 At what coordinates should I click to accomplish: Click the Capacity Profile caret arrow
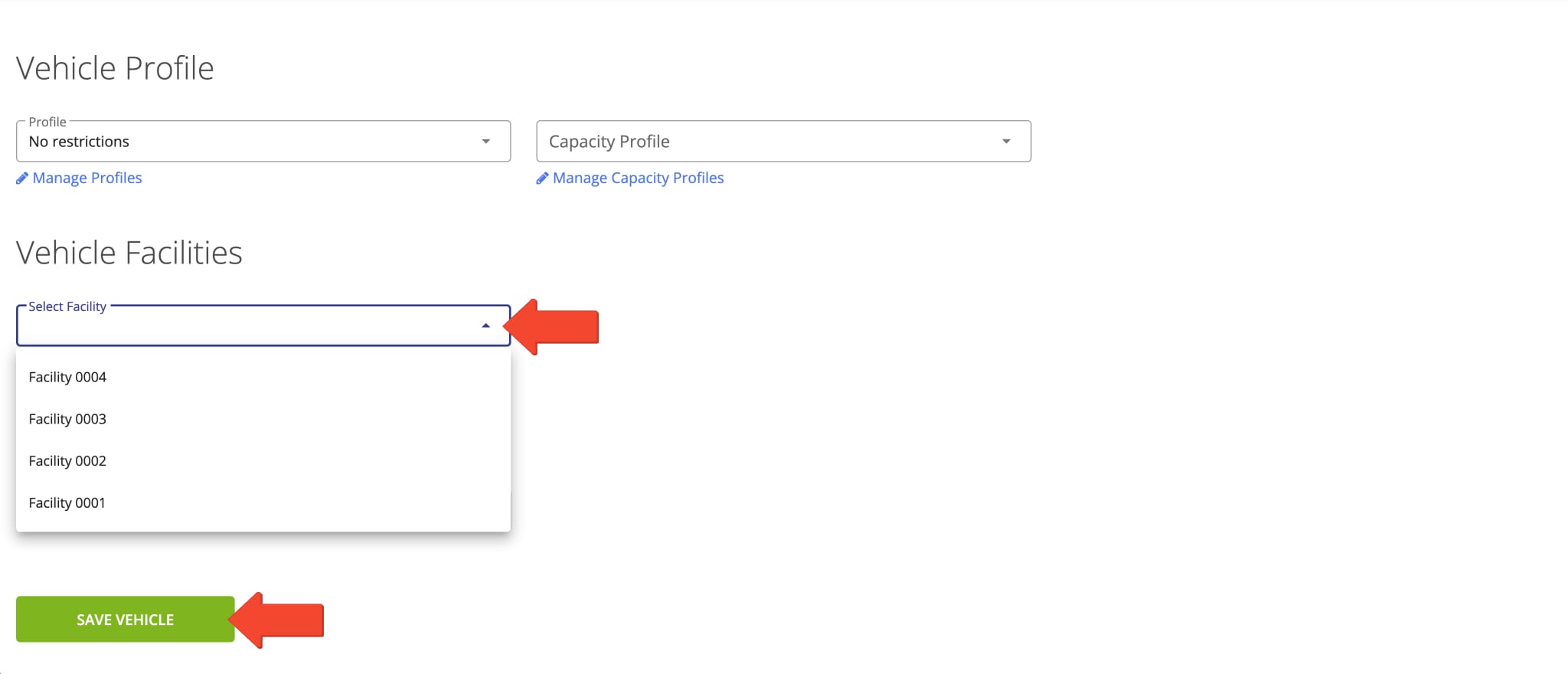[x=1006, y=141]
